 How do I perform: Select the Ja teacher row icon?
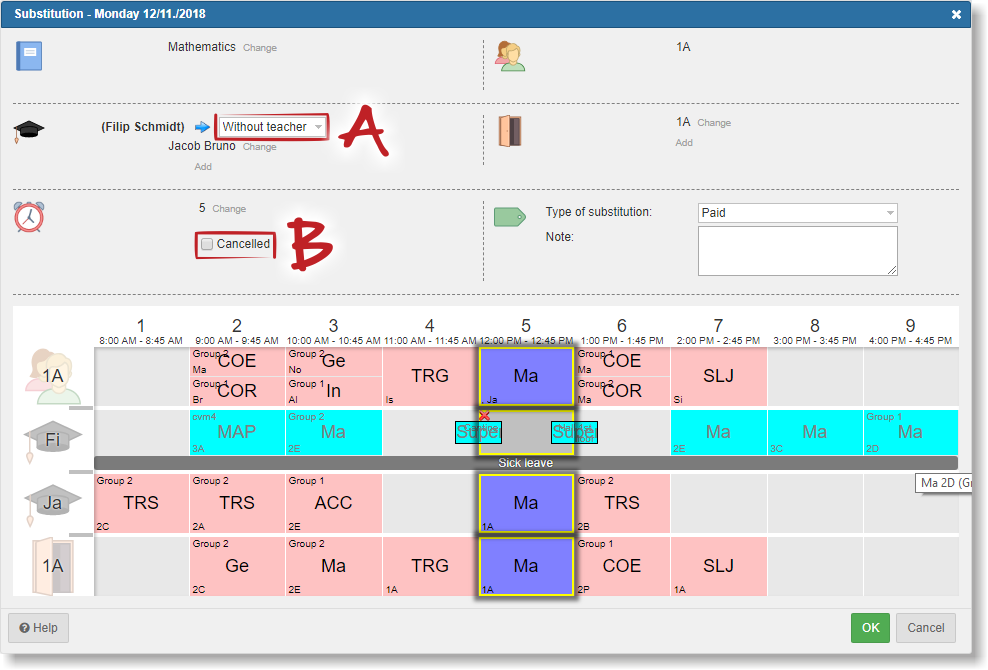(x=53, y=503)
